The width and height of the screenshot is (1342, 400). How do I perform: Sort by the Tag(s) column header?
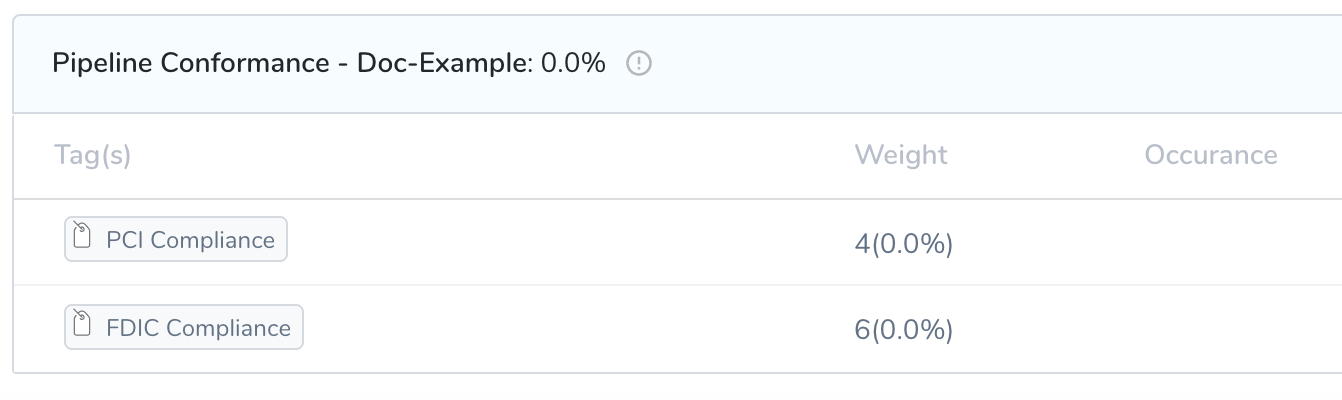click(92, 155)
